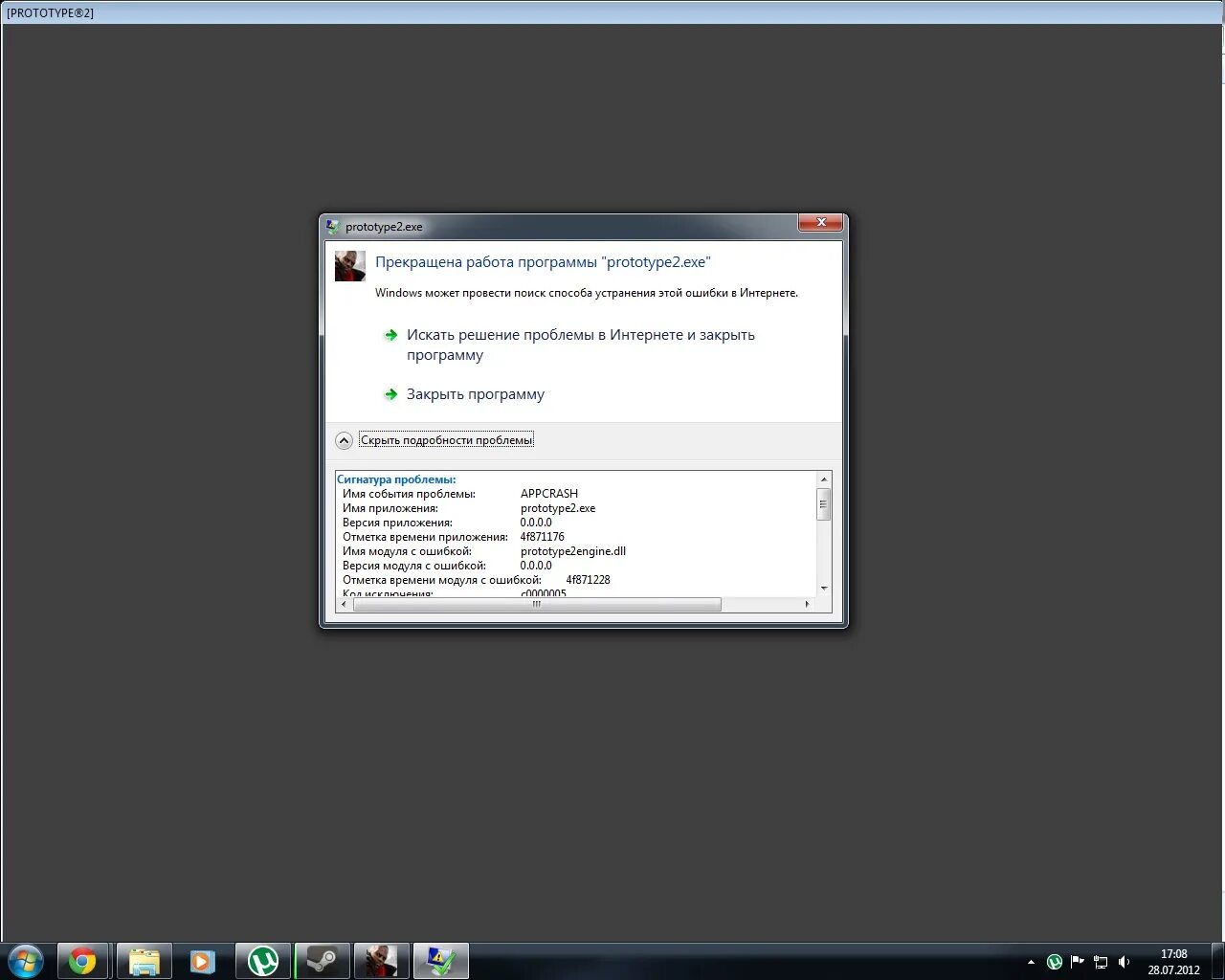Close the prototype2.exe error dialog
Image resolution: width=1225 pixels, height=980 pixels.
click(x=821, y=223)
